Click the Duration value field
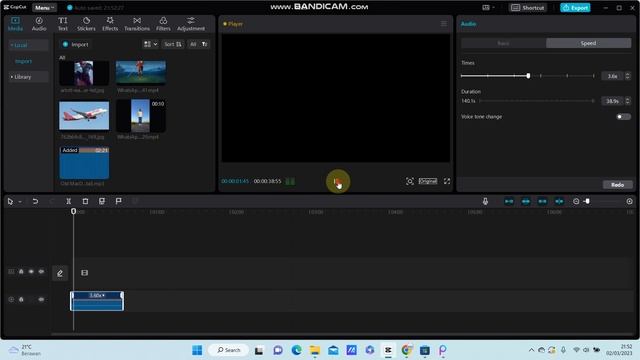The height and width of the screenshot is (360, 640). (613, 101)
